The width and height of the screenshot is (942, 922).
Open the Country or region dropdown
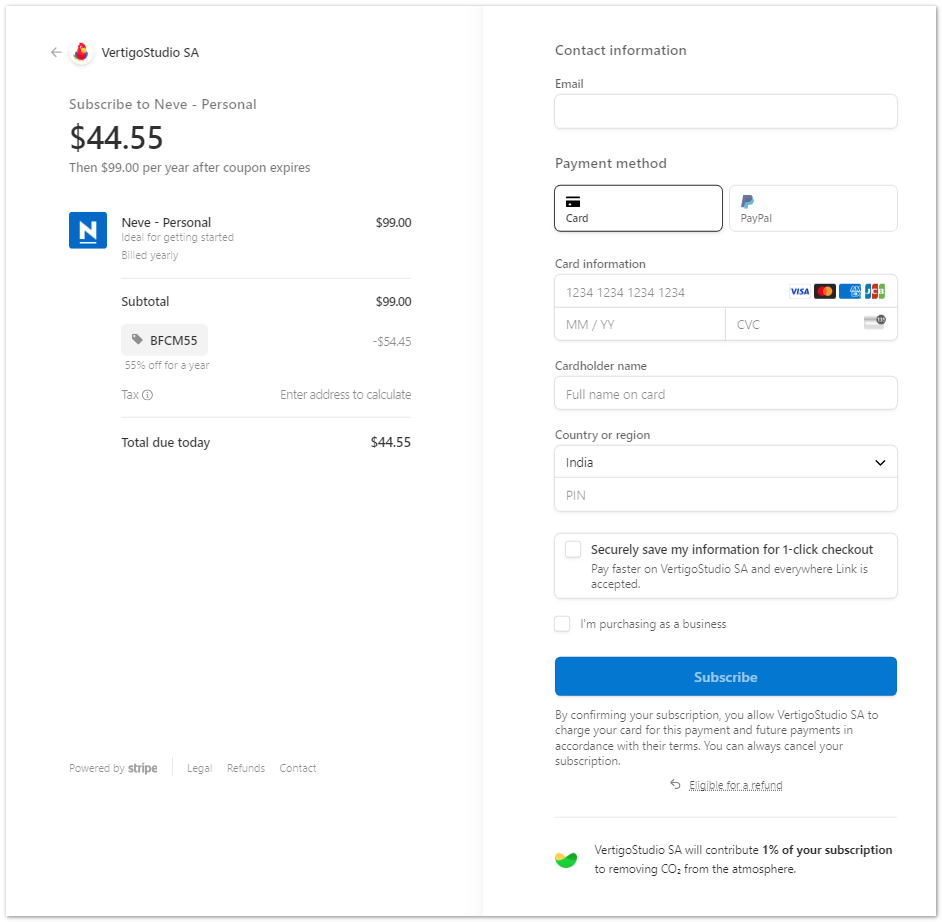click(x=725, y=463)
